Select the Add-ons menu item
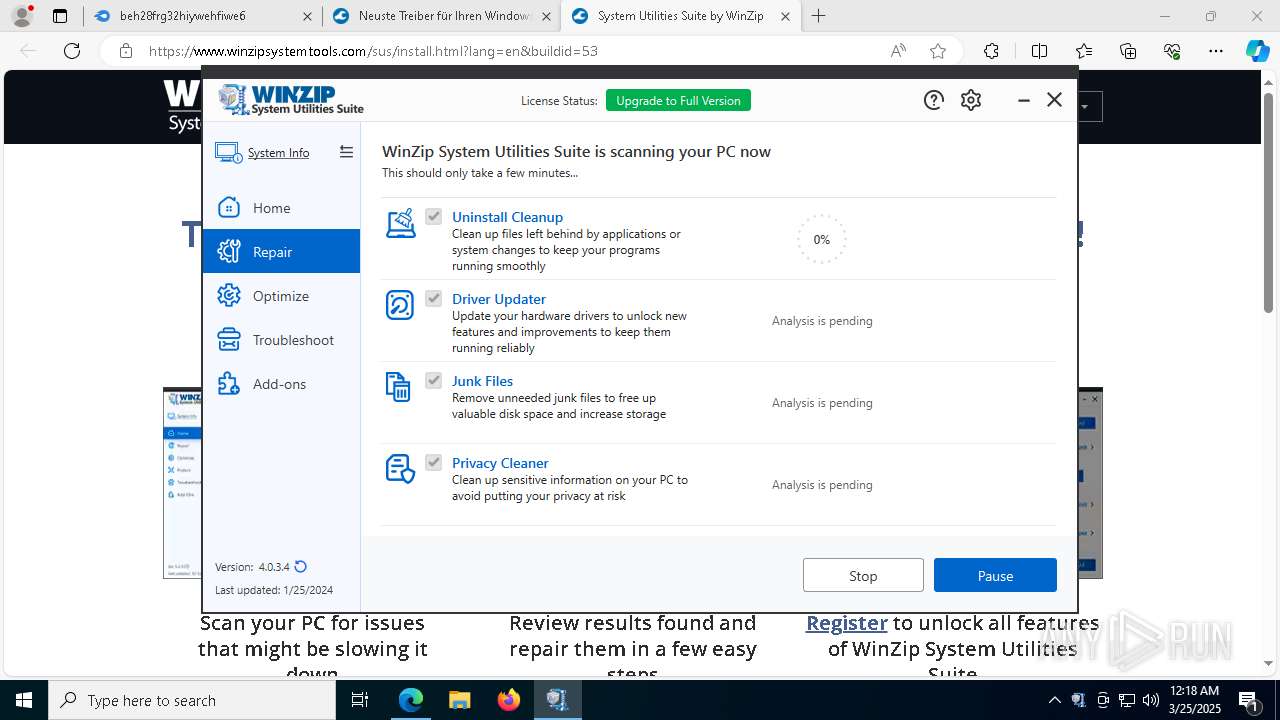This screenshot has height=720, width=1280. pos(281,383)
